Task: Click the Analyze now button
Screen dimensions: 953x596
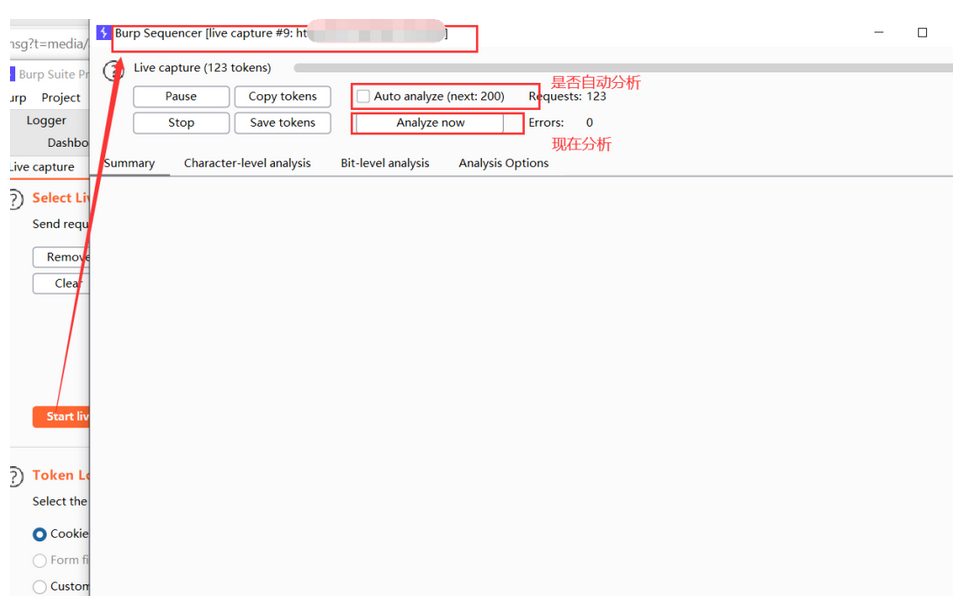Action: coord(430,123)
